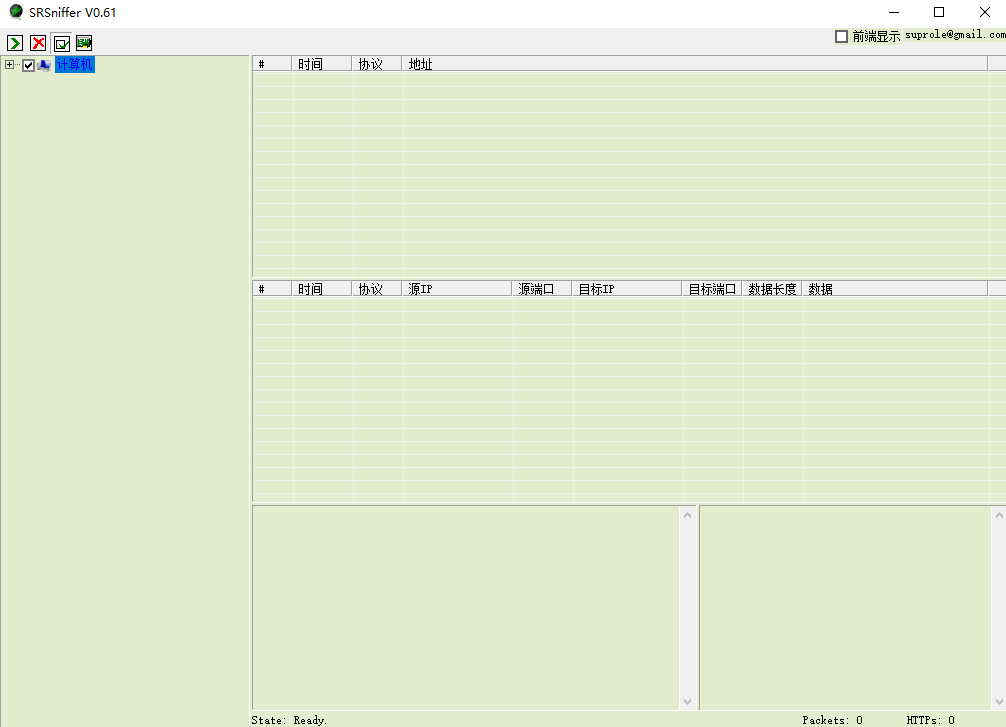Click the SRSniffer app icon in title bar
Image resolution: width=1006 pixels, height=727 pixels.
point(16,12)
